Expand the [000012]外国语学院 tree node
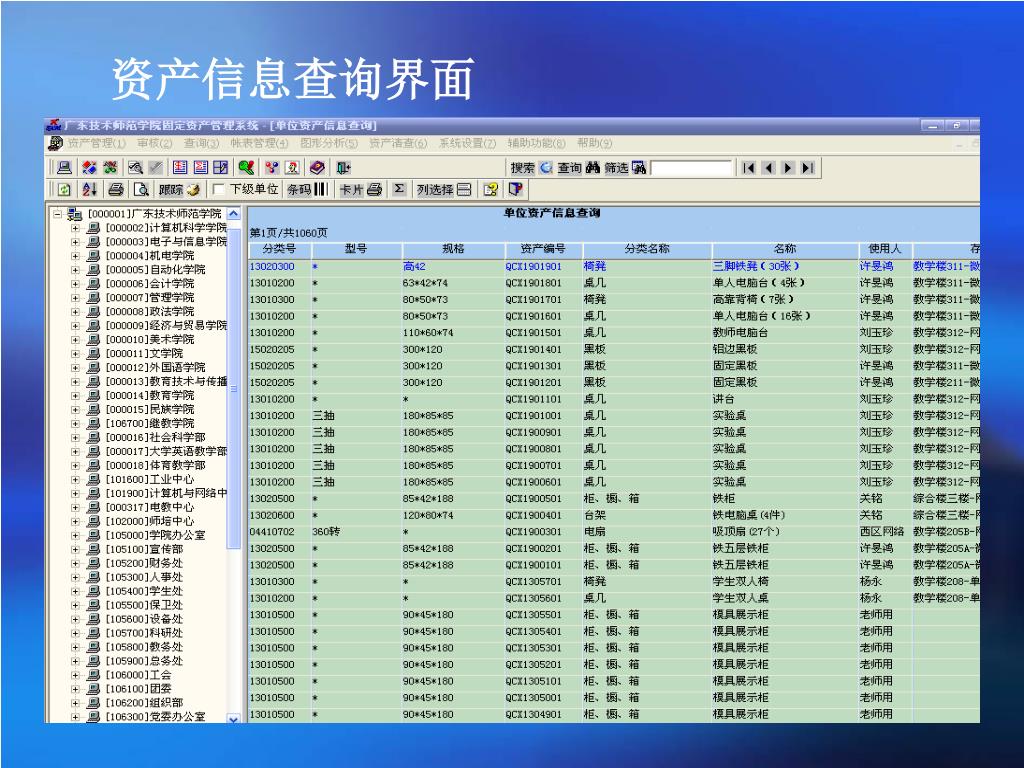 click(75, 368)
